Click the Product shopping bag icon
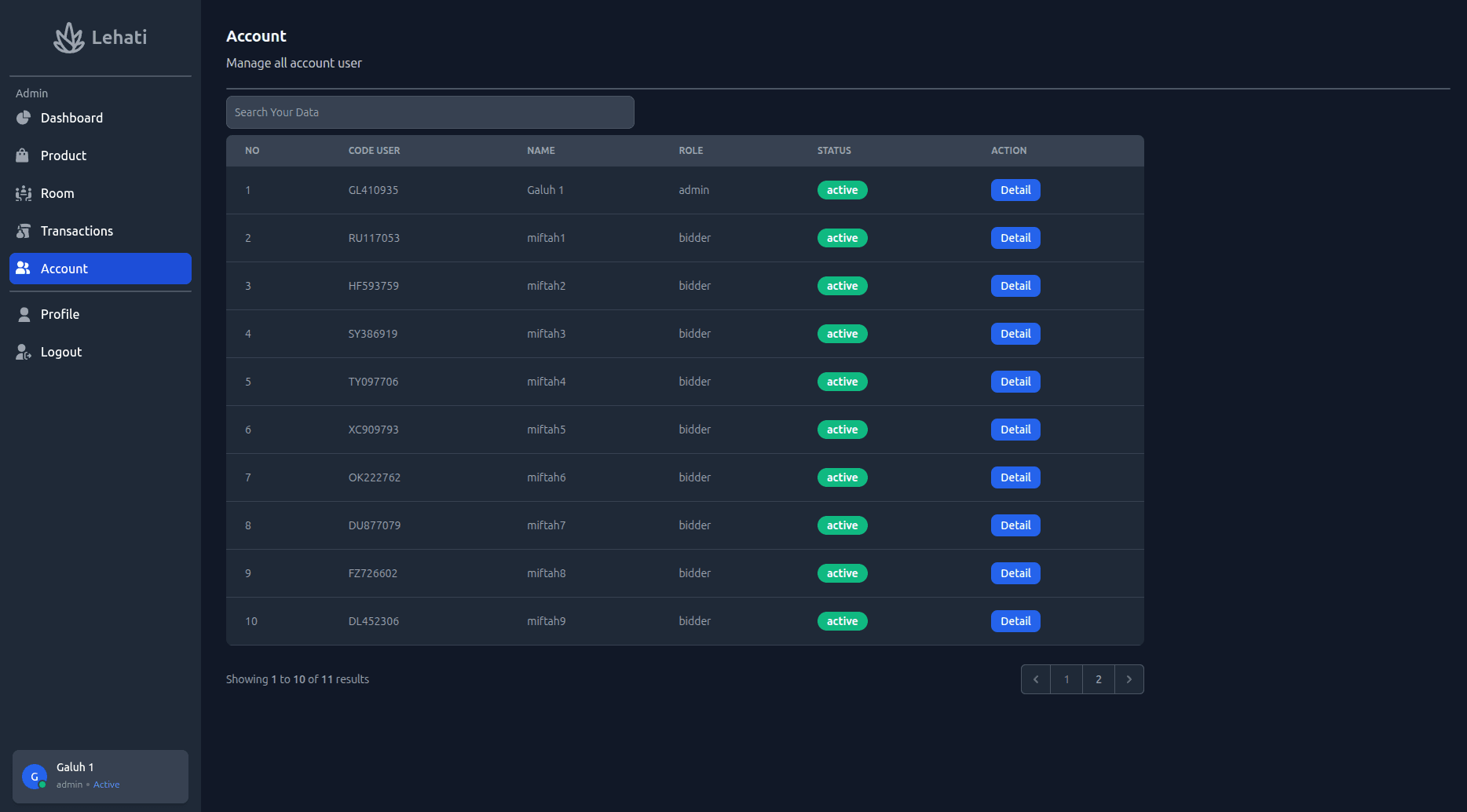 tap(23, 155)
